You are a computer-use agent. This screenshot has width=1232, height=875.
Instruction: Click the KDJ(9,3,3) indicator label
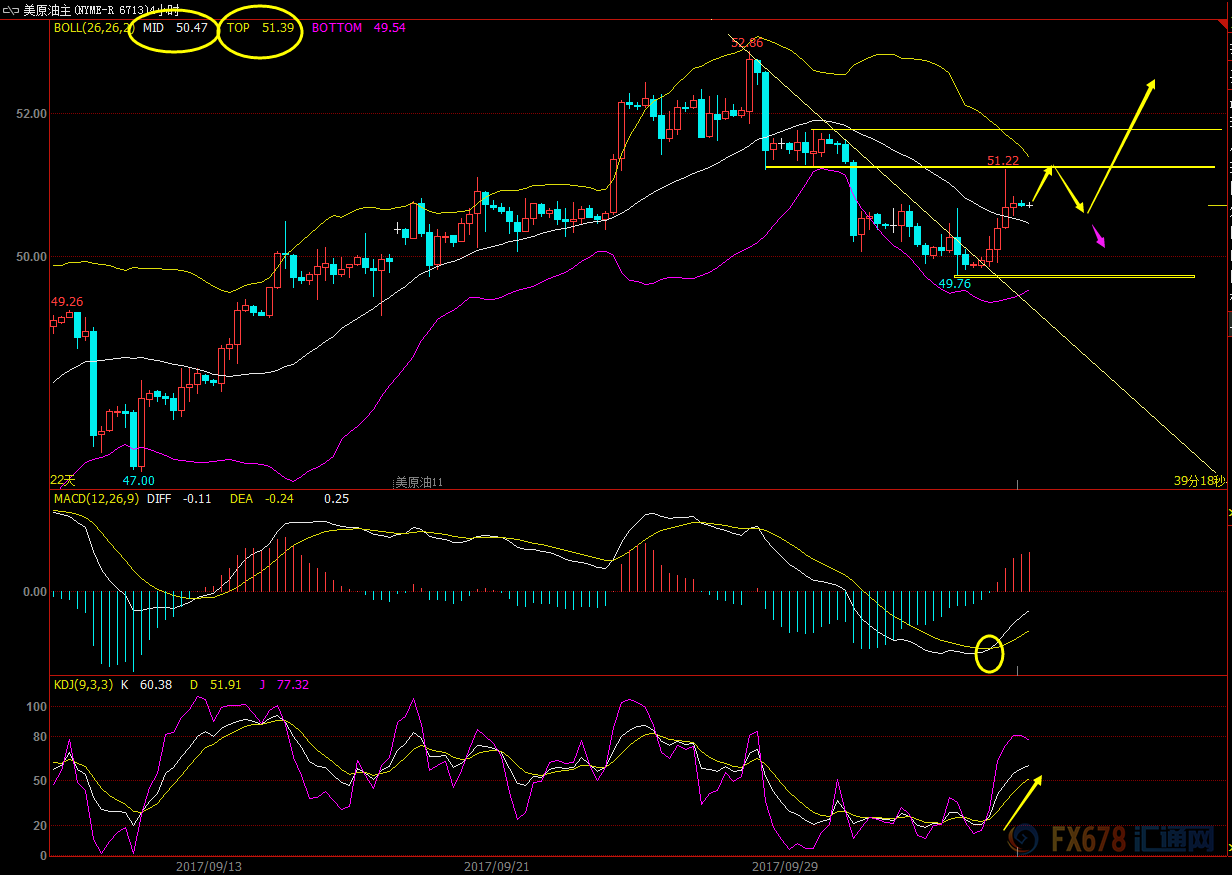tap(84, 685)
